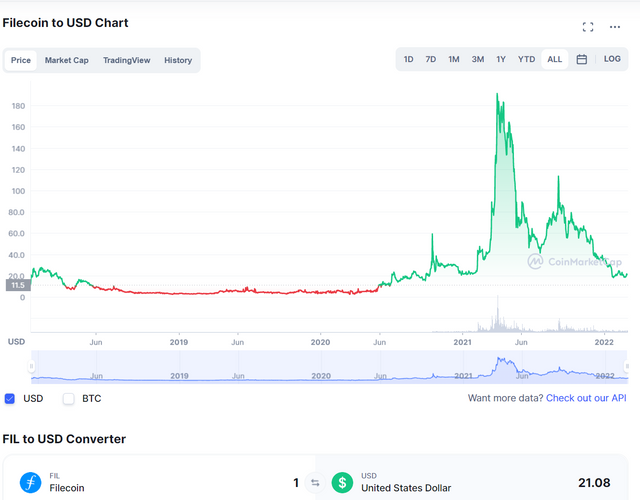Open the History tab
Viewport: 640px width, 500px height.
click(178, 60)
